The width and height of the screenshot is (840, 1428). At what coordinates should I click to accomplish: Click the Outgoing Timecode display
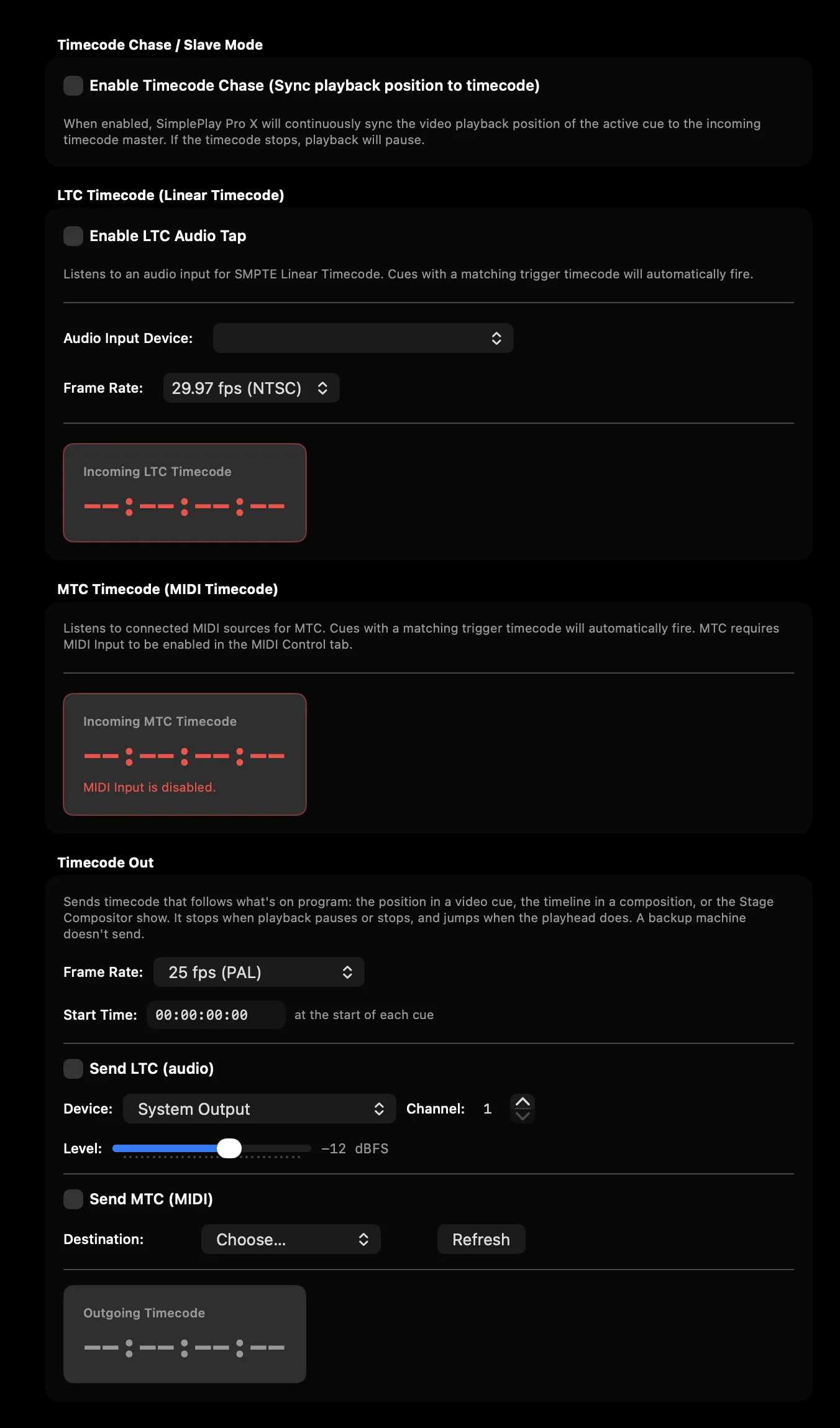pos(185,1334)
